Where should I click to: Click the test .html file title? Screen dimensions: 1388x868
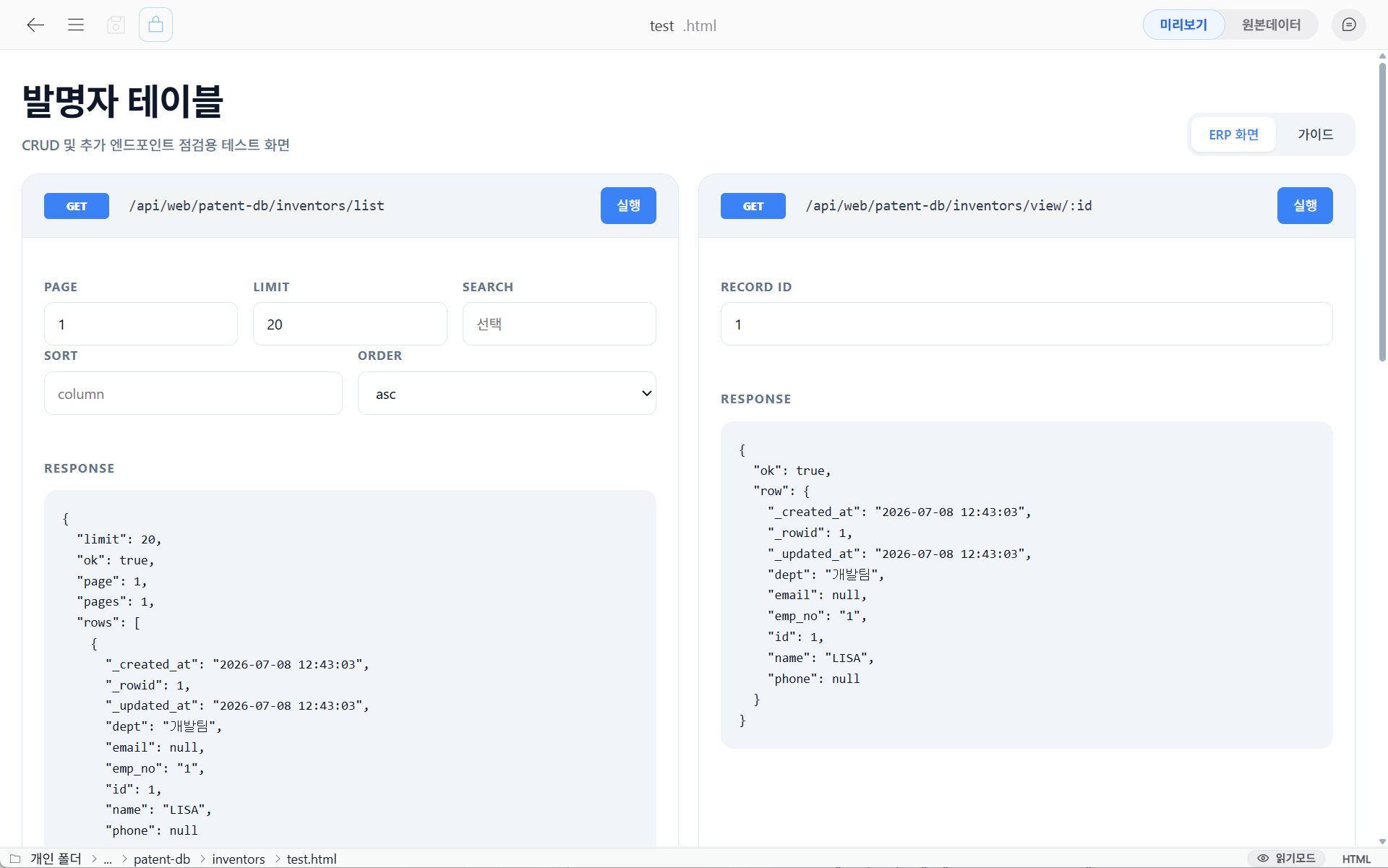682,25
